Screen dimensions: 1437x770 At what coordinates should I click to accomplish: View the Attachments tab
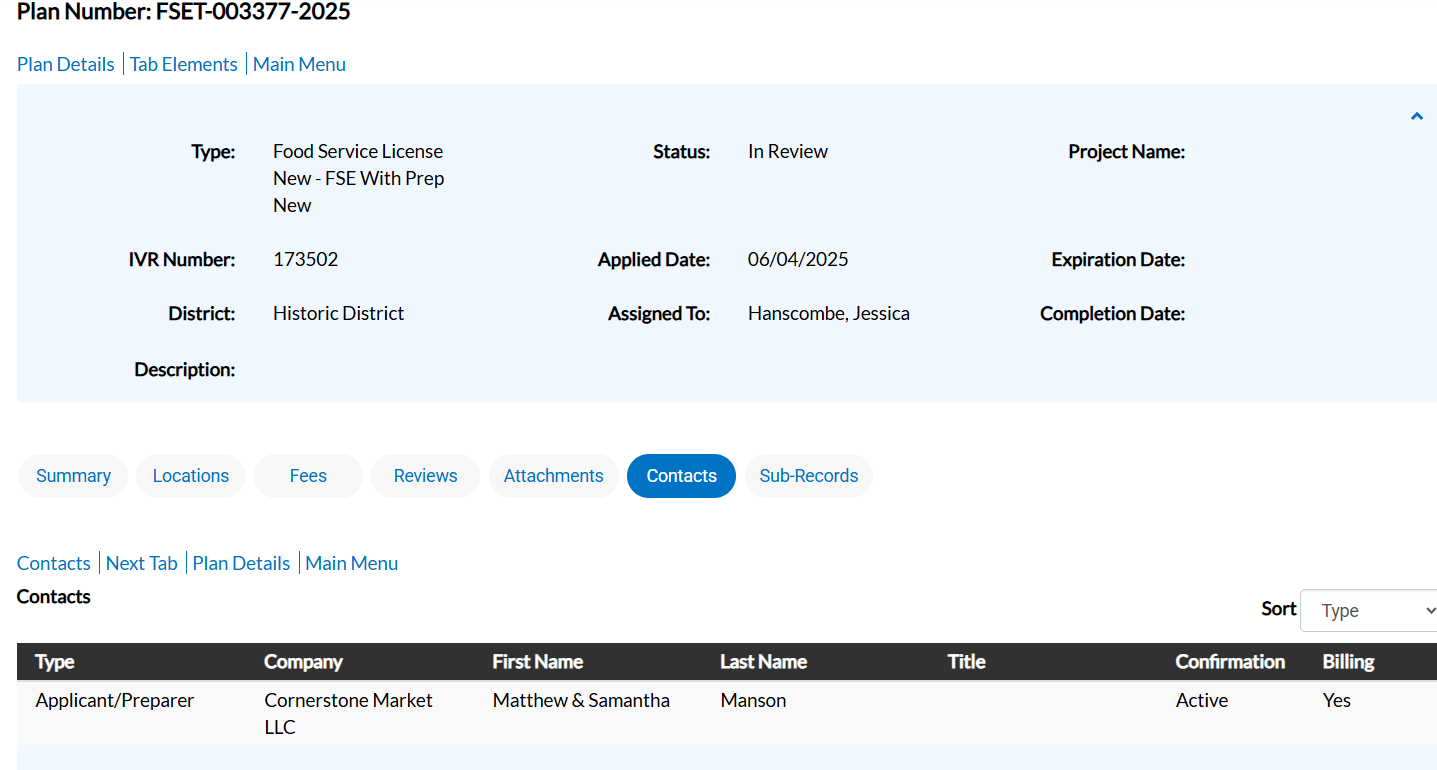(553, 476)
